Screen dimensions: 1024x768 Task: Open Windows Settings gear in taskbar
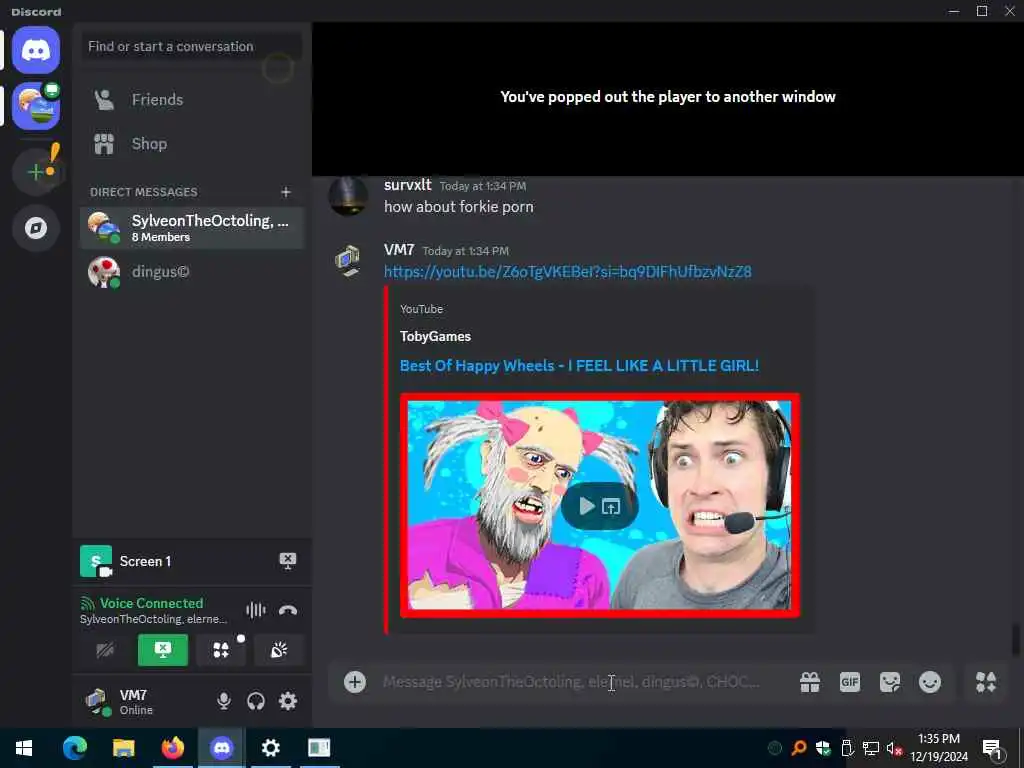point(270,748)
